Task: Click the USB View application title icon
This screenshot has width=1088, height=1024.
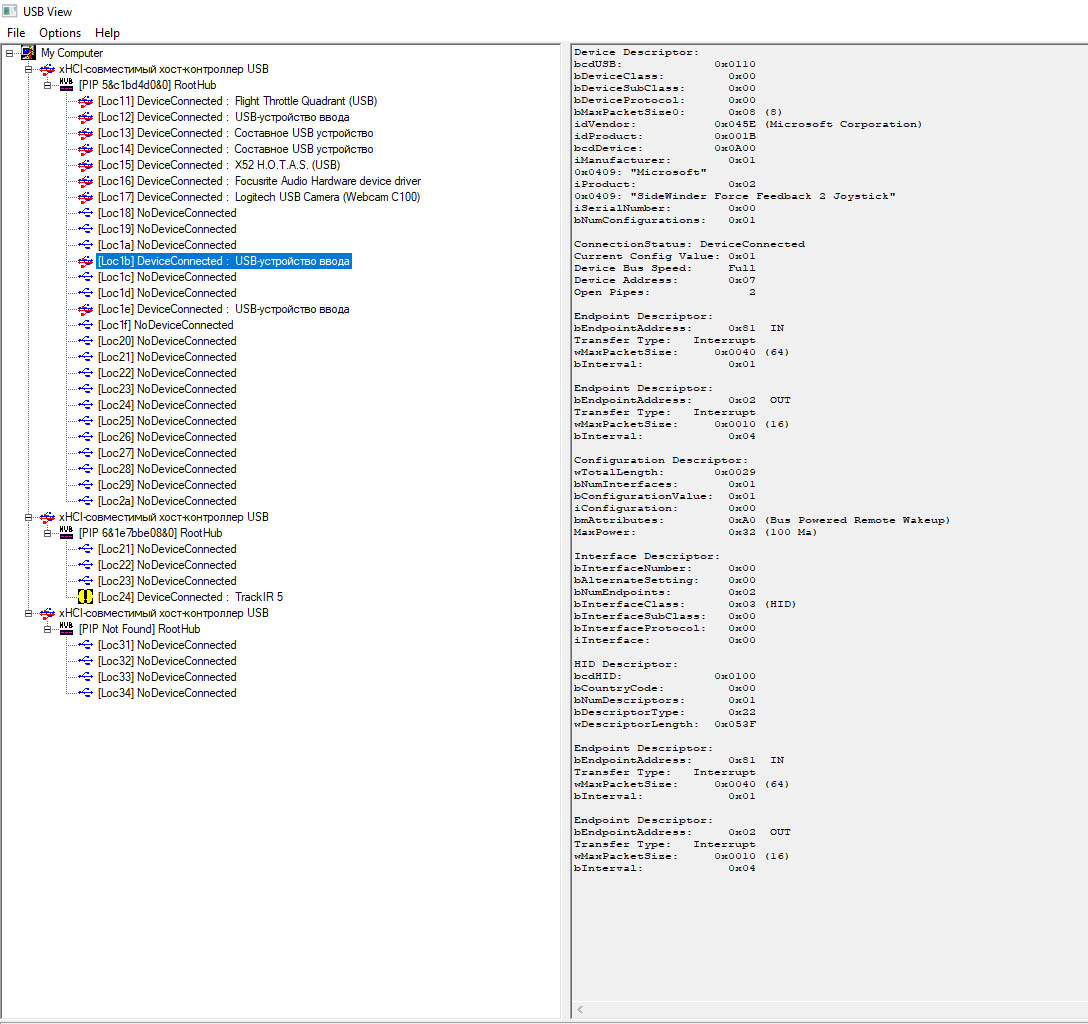Action: click(10, 11)
